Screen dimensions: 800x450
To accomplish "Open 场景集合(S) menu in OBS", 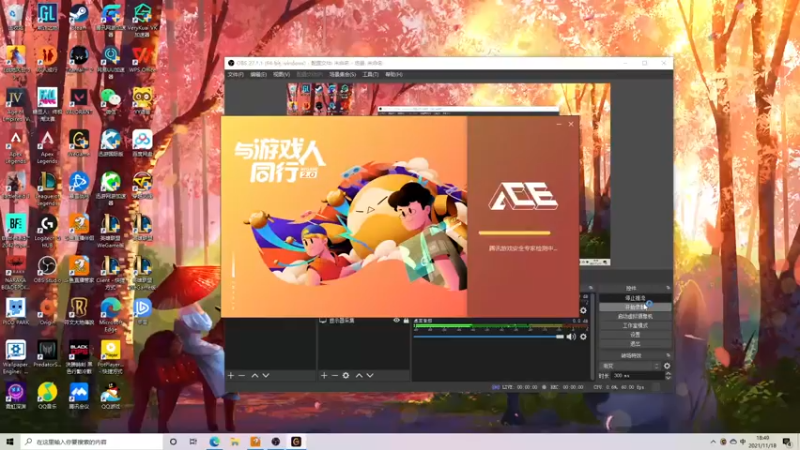I will point(342,74).
